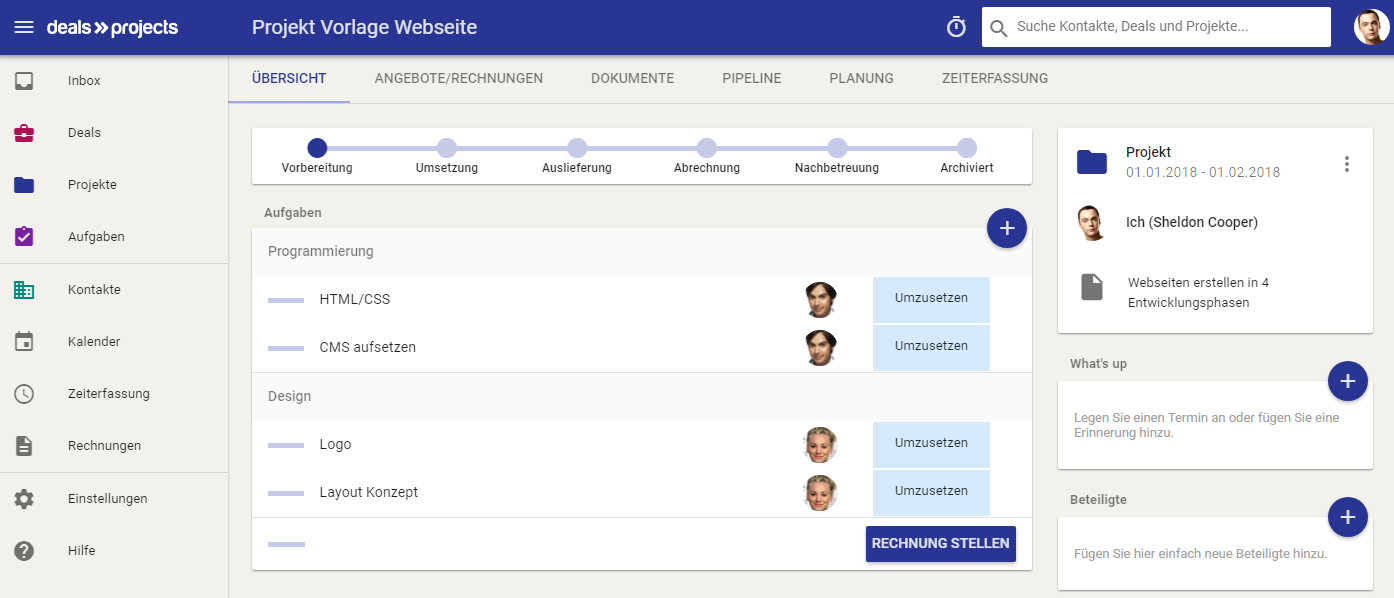Open the Inbox sidebar icon
The width and height of the screenshot is (1394, 598).
(24, 81)
